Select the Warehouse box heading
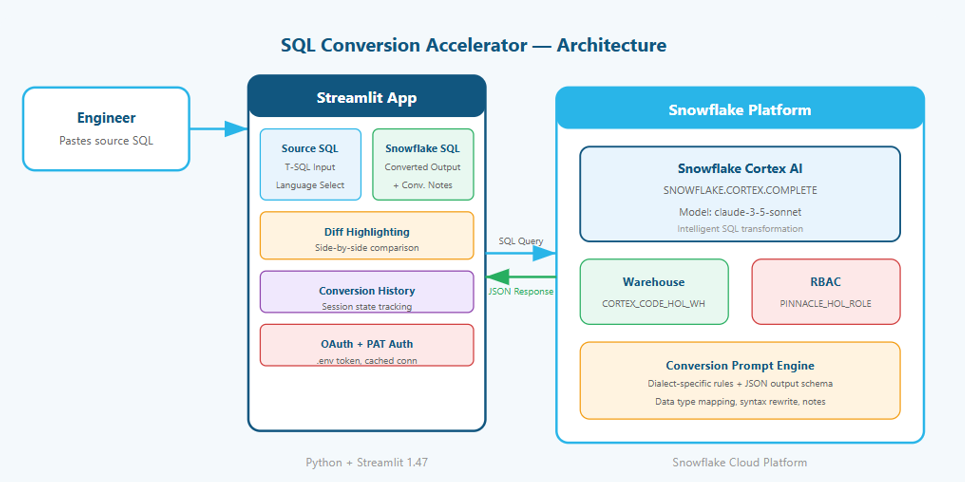The height and width of the screenshot is (482, 965). point(654,282)
